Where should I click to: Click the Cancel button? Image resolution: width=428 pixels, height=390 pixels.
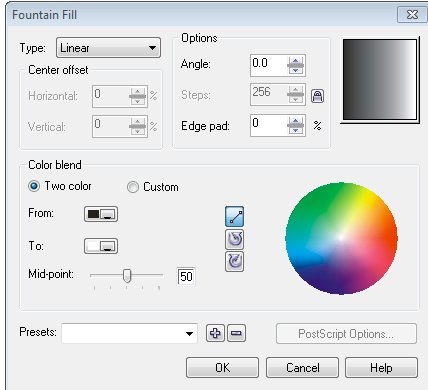pyautogui.click(x=302, y=368)
